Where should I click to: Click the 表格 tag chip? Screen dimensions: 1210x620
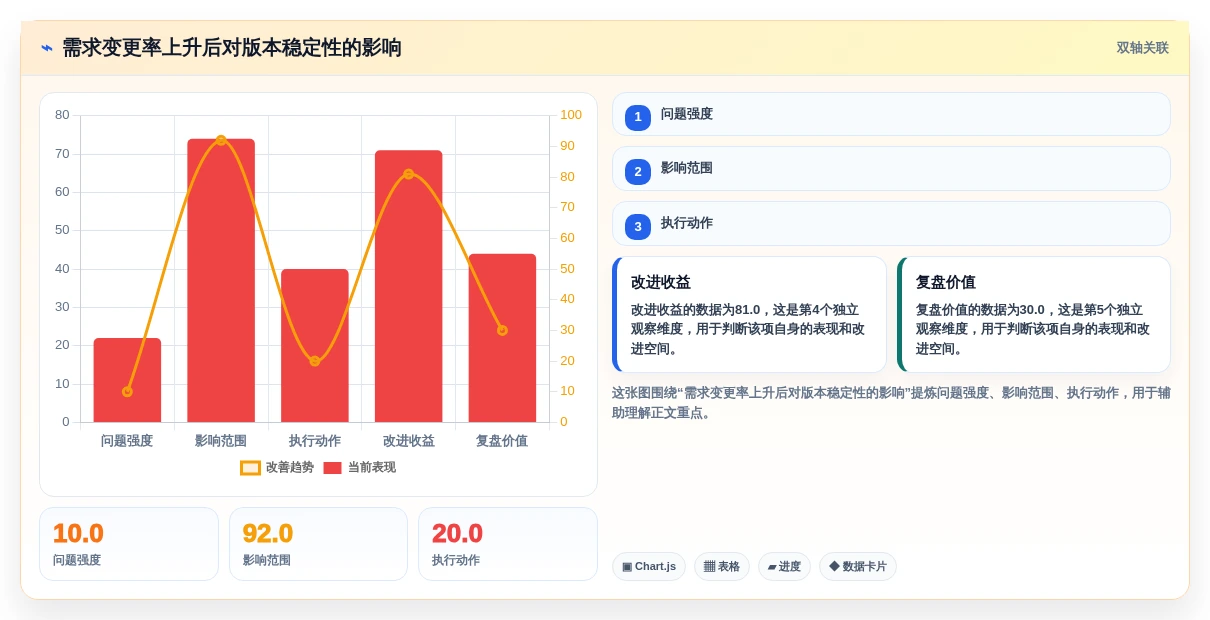pyautogui.click(x=722, y=567)
